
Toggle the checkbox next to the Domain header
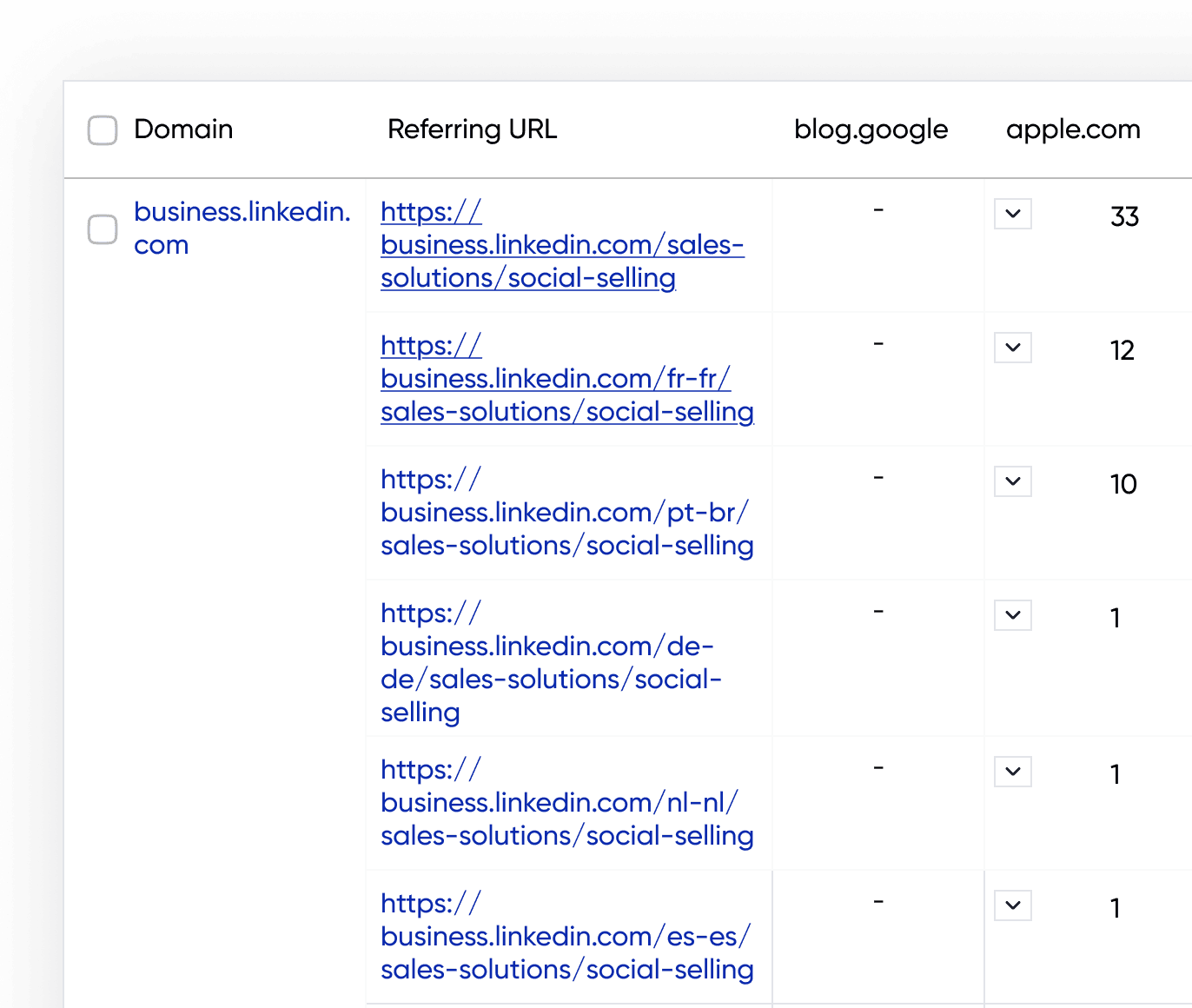tap(102, 129)
